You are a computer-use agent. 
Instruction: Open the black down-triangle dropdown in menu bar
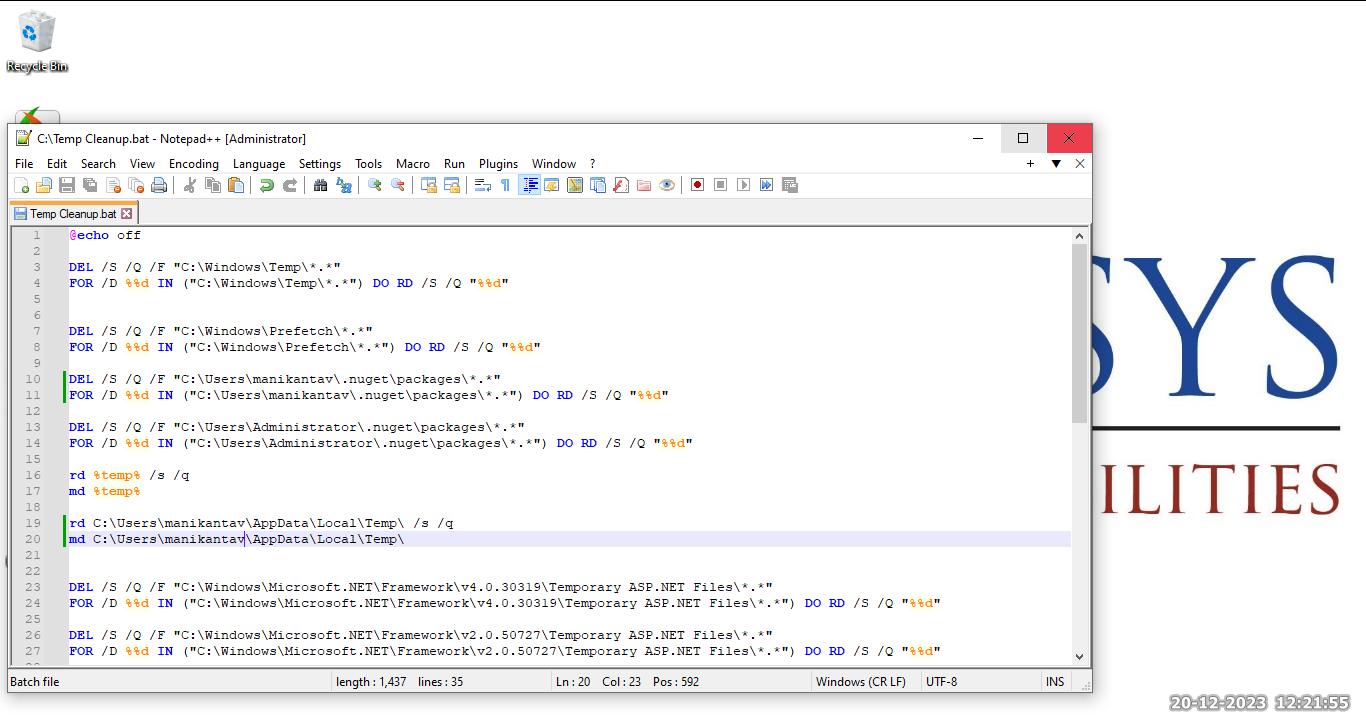pyautogui.click(x=1056, y=164)
